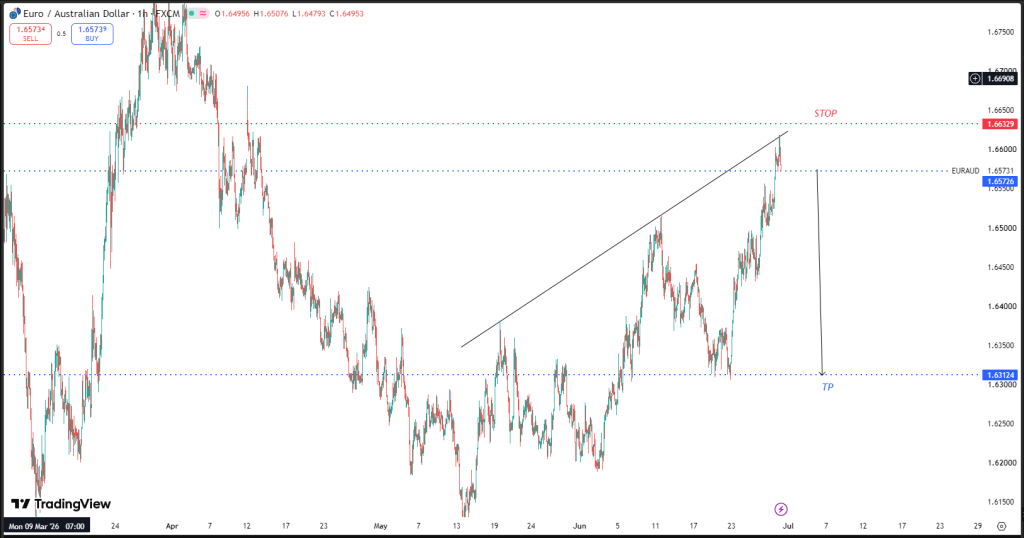The width and height of the screenshot is (1024, 538).
Task: Click the 1.64500 price scale label
Action: [1001, 267]
